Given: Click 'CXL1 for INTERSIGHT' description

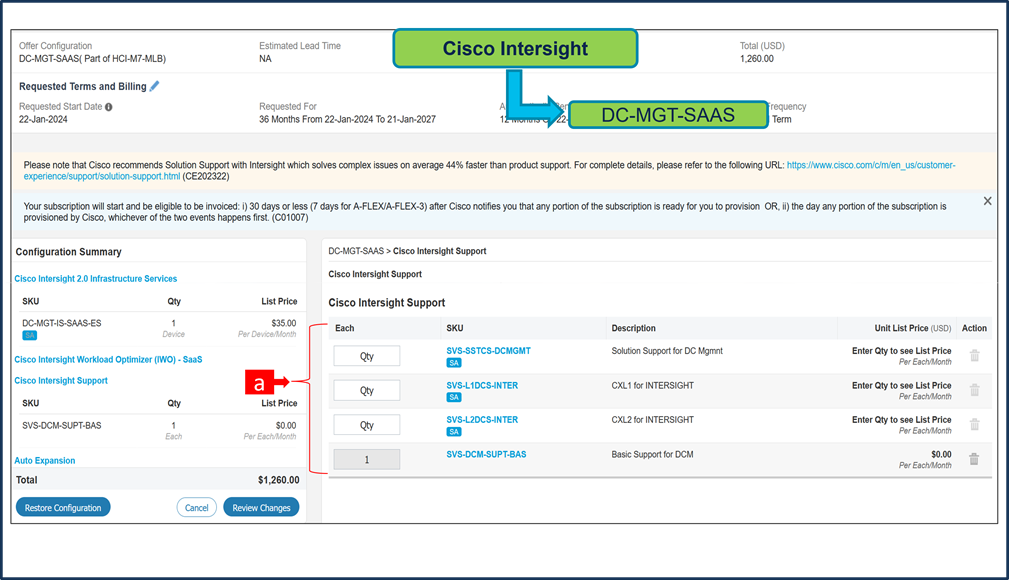Looking at the screenshot, I should point(653,386).
